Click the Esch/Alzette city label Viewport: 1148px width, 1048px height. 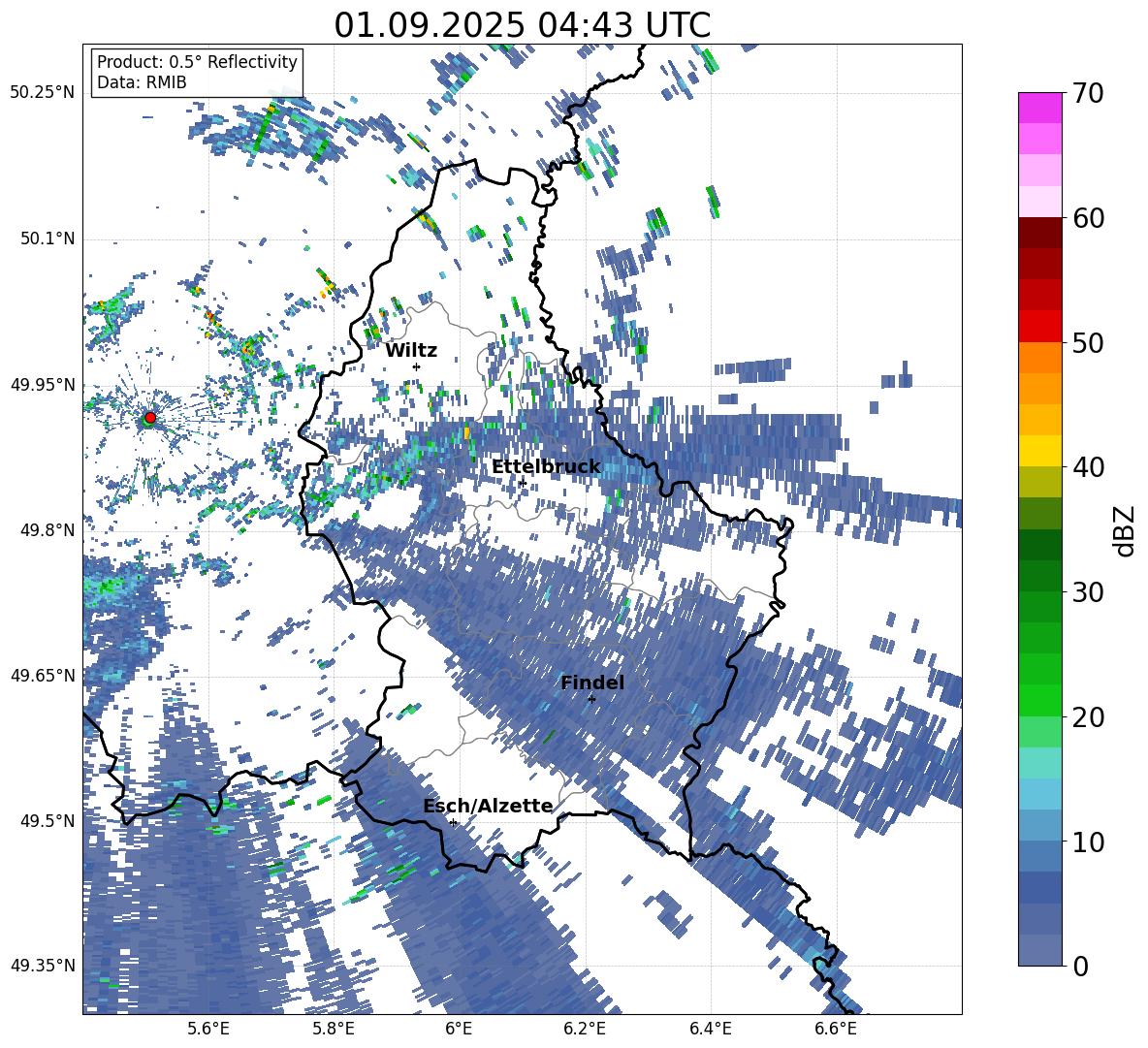(x=488, y=806)
